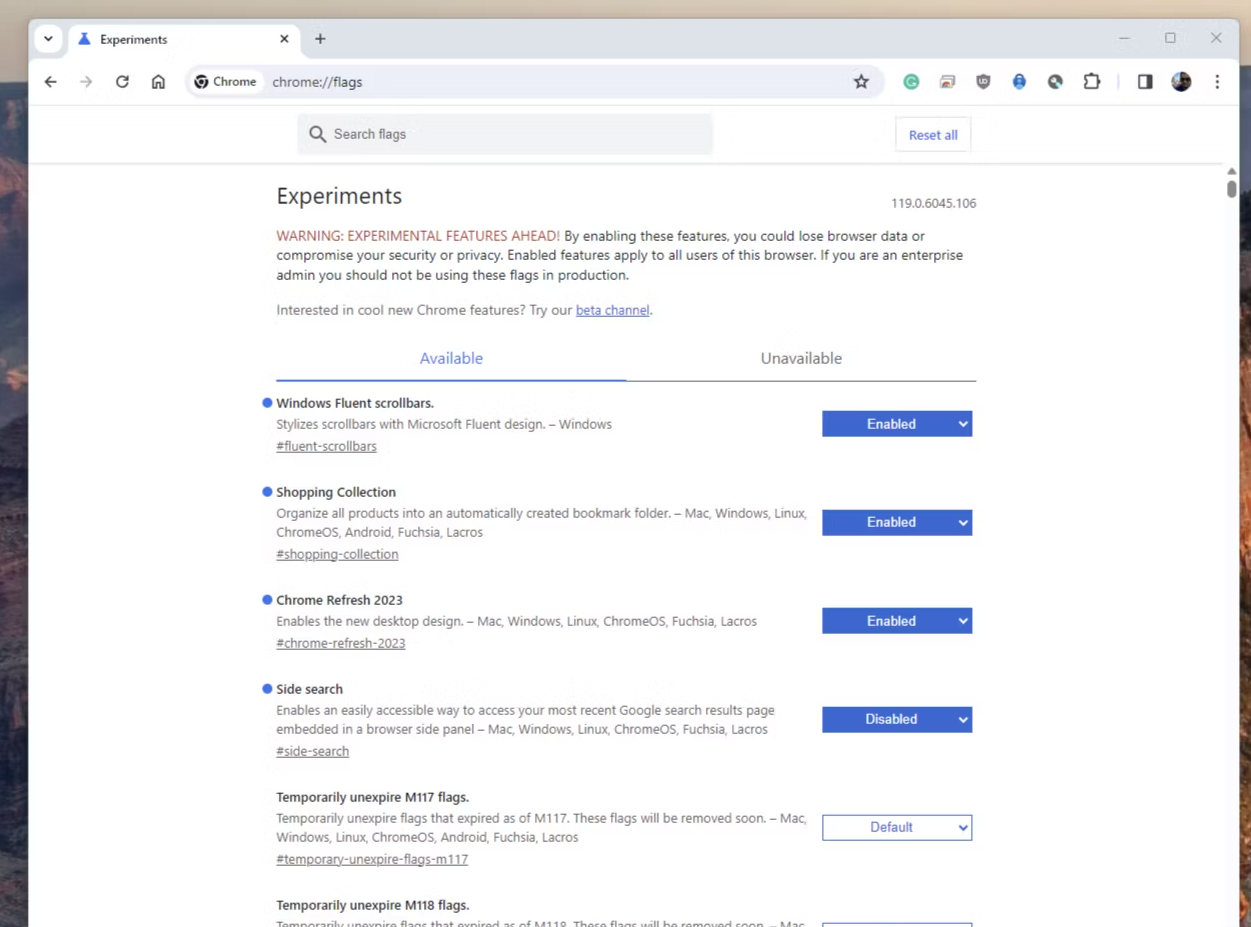This screenshot has height=927, width=1251.
Task: Toggle the browser side panel icon
Action: (1145, 82)
